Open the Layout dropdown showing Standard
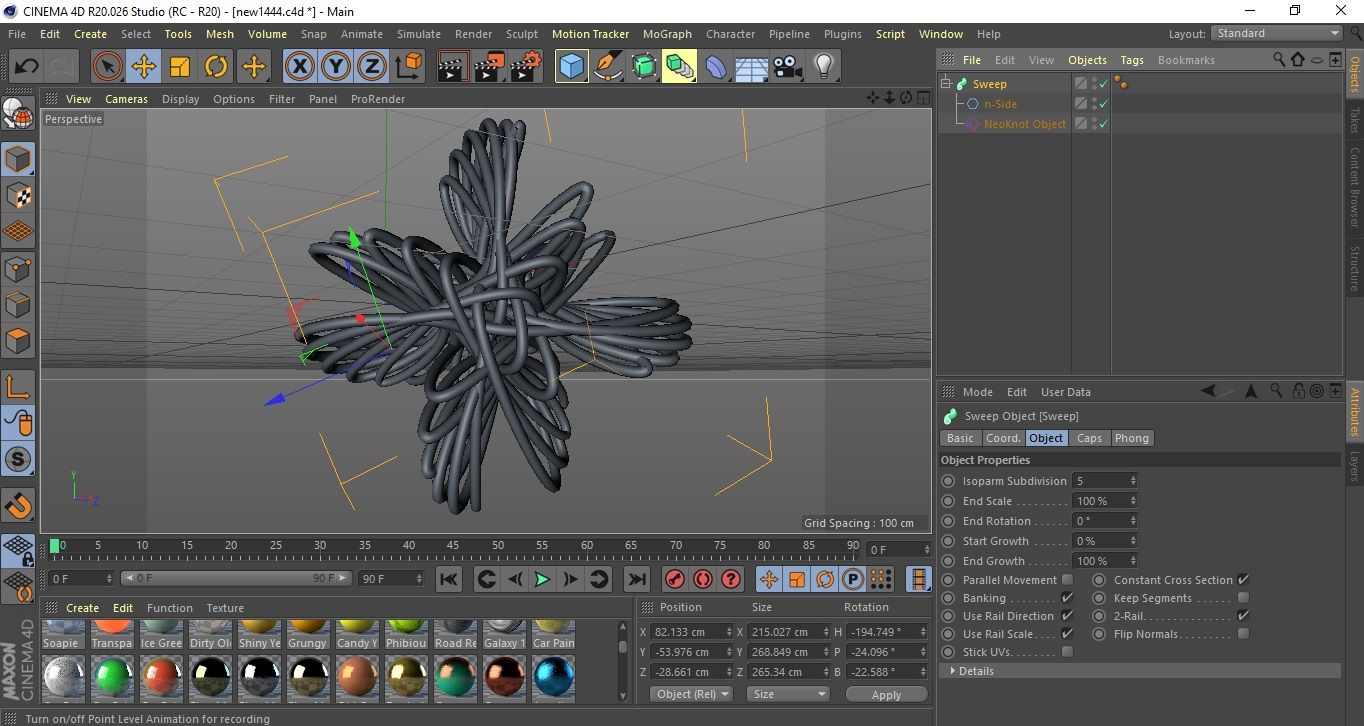The height and width of the screenshot is (726, 1364). pyautogui.click(x=1277, y=33)
